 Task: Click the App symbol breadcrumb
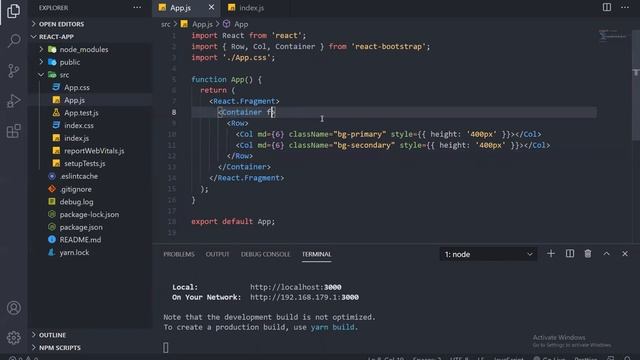coord(236,24)
